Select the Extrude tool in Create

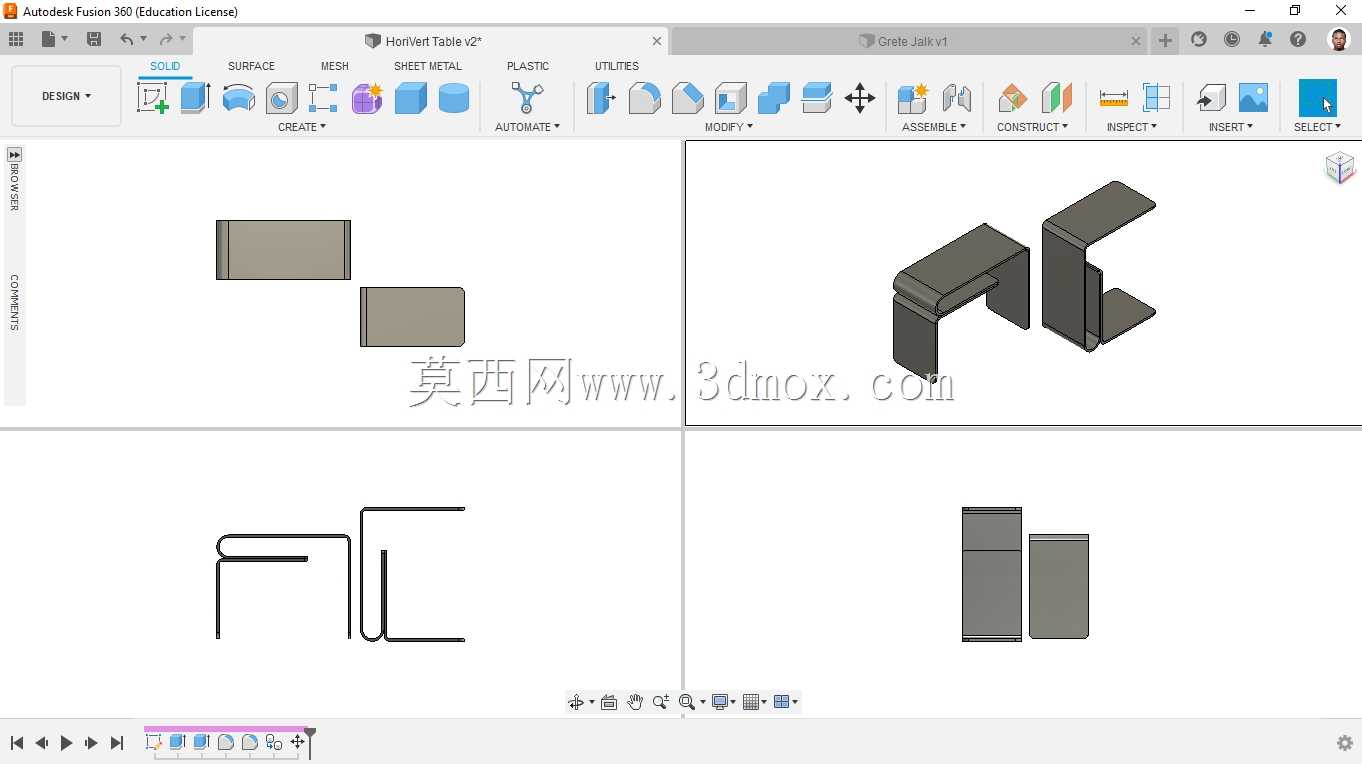pyautogui.click(x=195, y=98)
